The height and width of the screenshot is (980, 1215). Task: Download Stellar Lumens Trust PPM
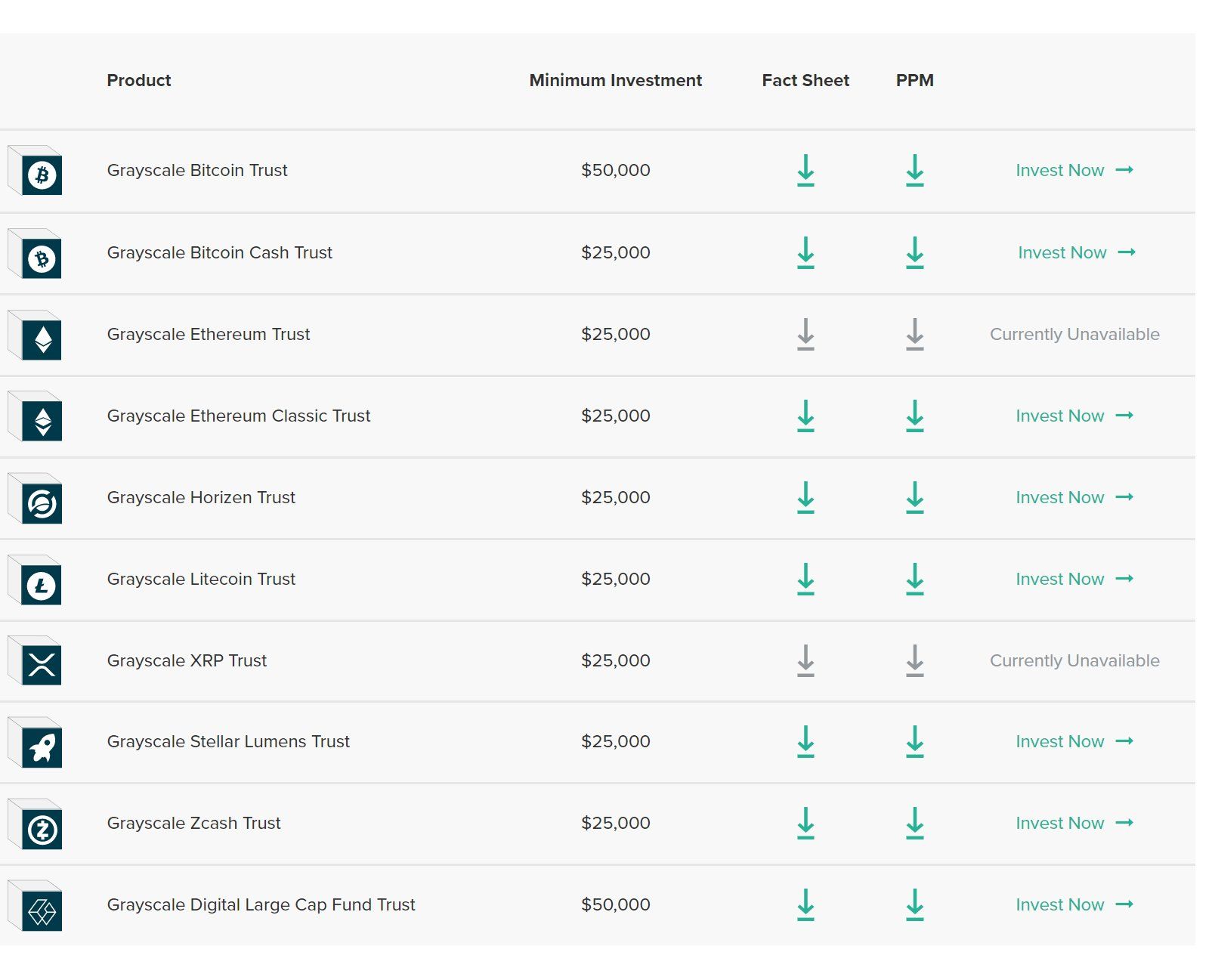914,741
